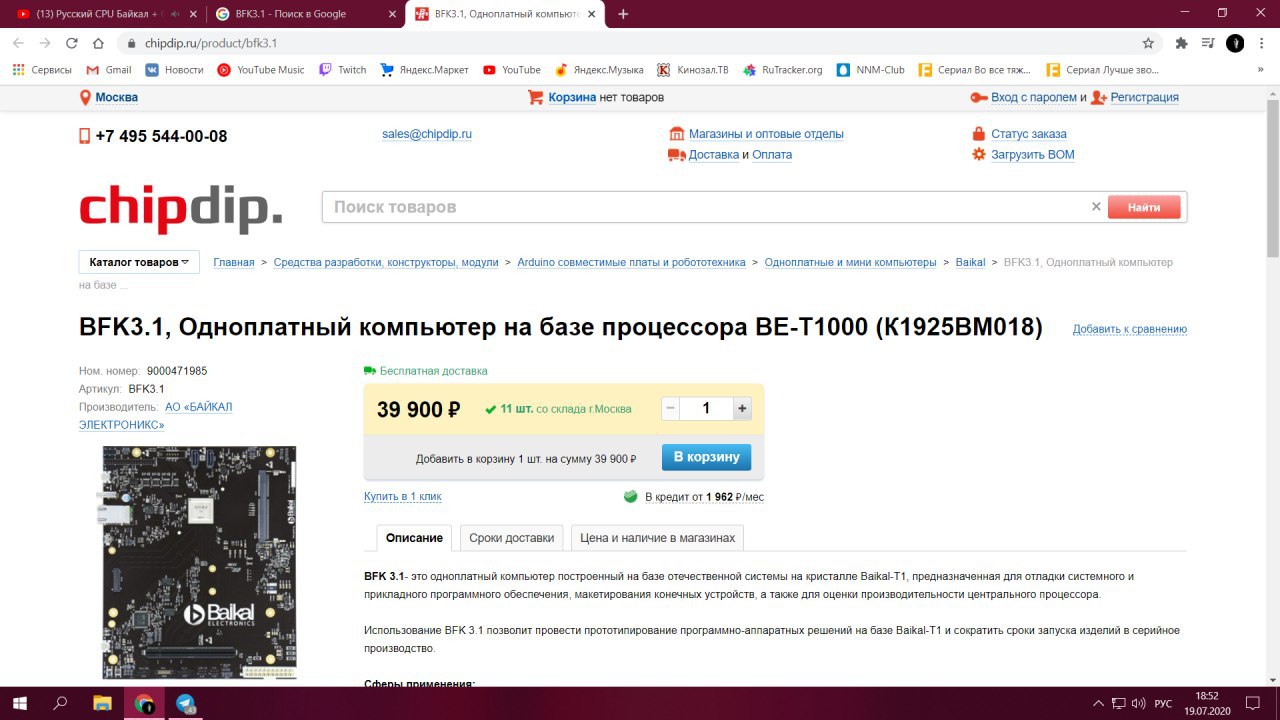Open a new browser tab with plus
1280x720 pixels.
pos(623,14)
